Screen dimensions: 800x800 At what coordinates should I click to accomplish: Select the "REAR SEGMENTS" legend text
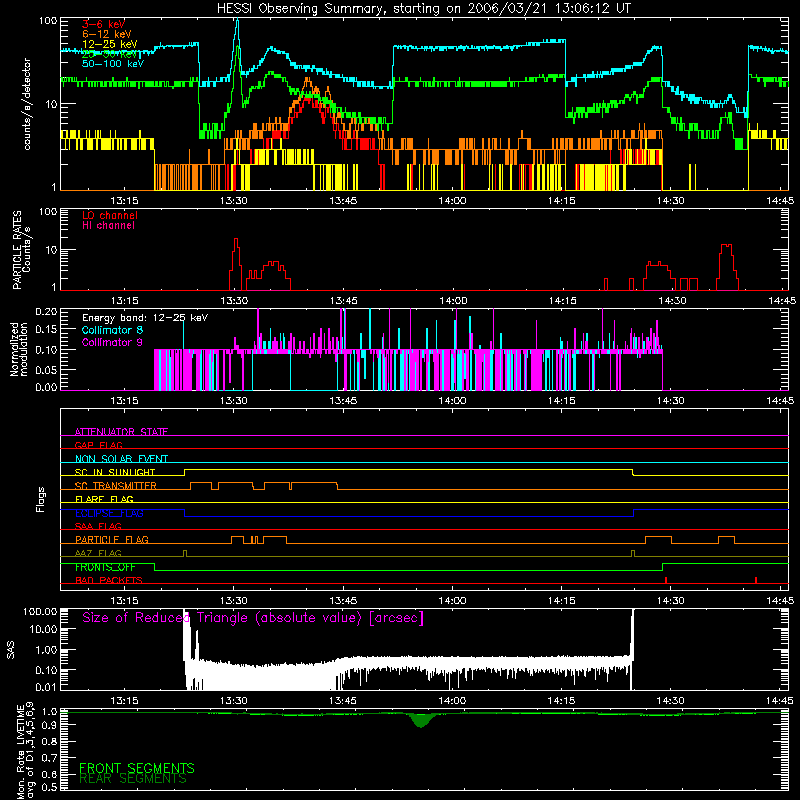[133, 779]
